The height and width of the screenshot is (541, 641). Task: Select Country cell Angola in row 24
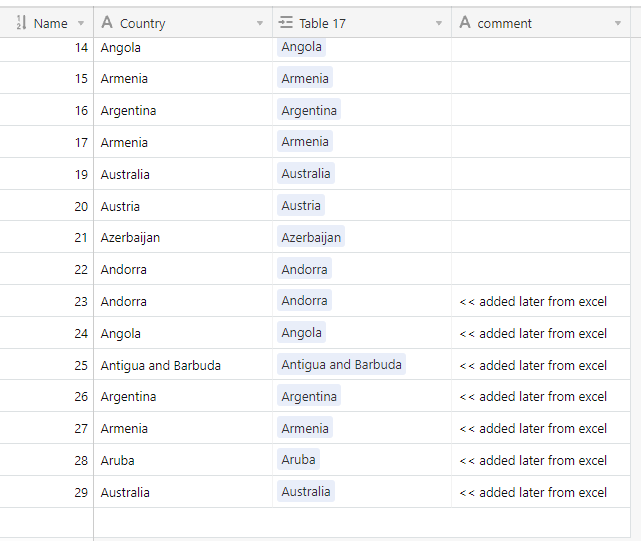(183, 332)
